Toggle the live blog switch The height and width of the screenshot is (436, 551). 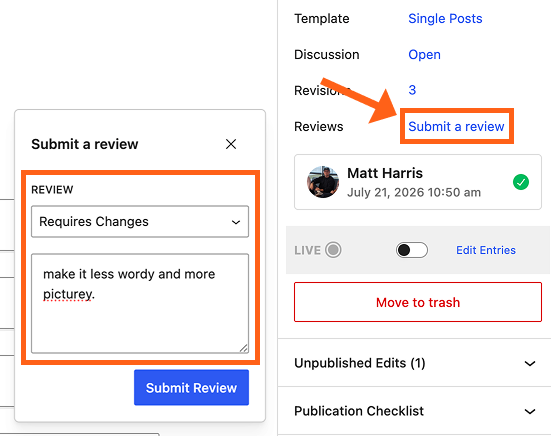click(x=412, y=250)
